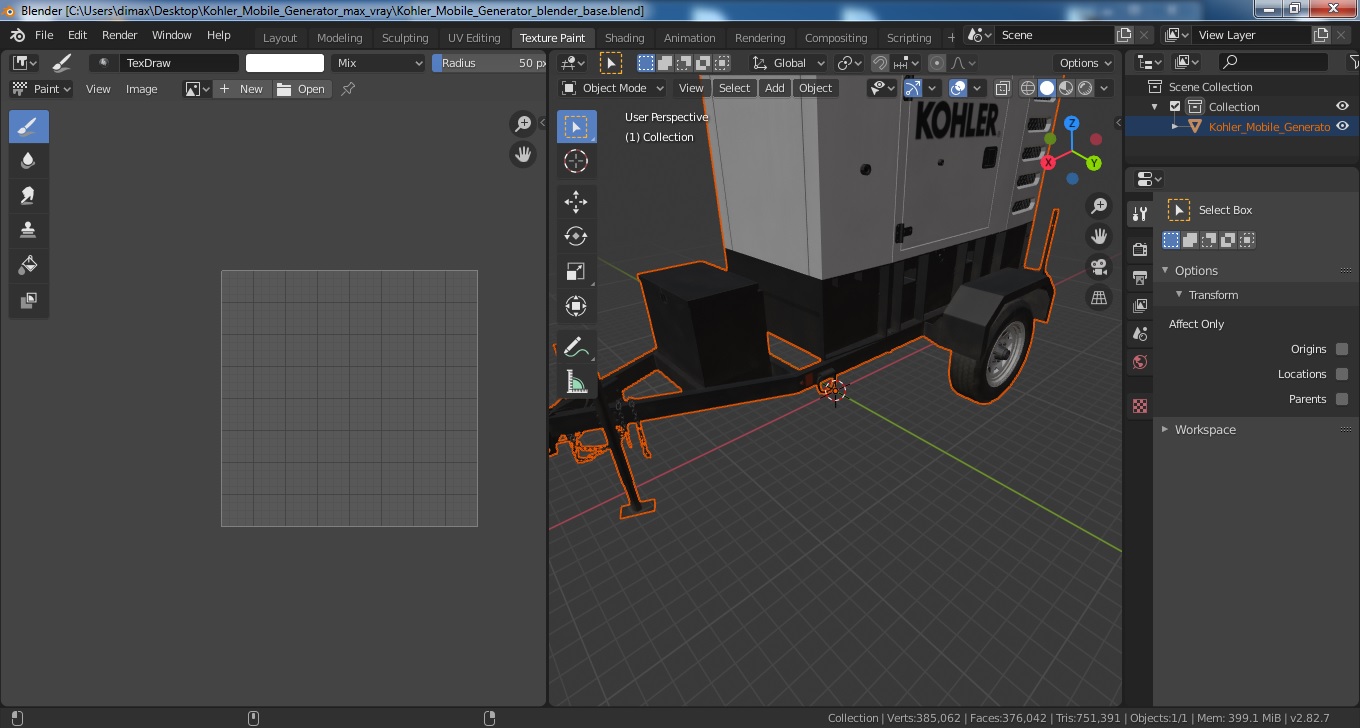The image size is (1360, 728).
Task: Expand the Workspace panel
Action: pos(1205,429)
